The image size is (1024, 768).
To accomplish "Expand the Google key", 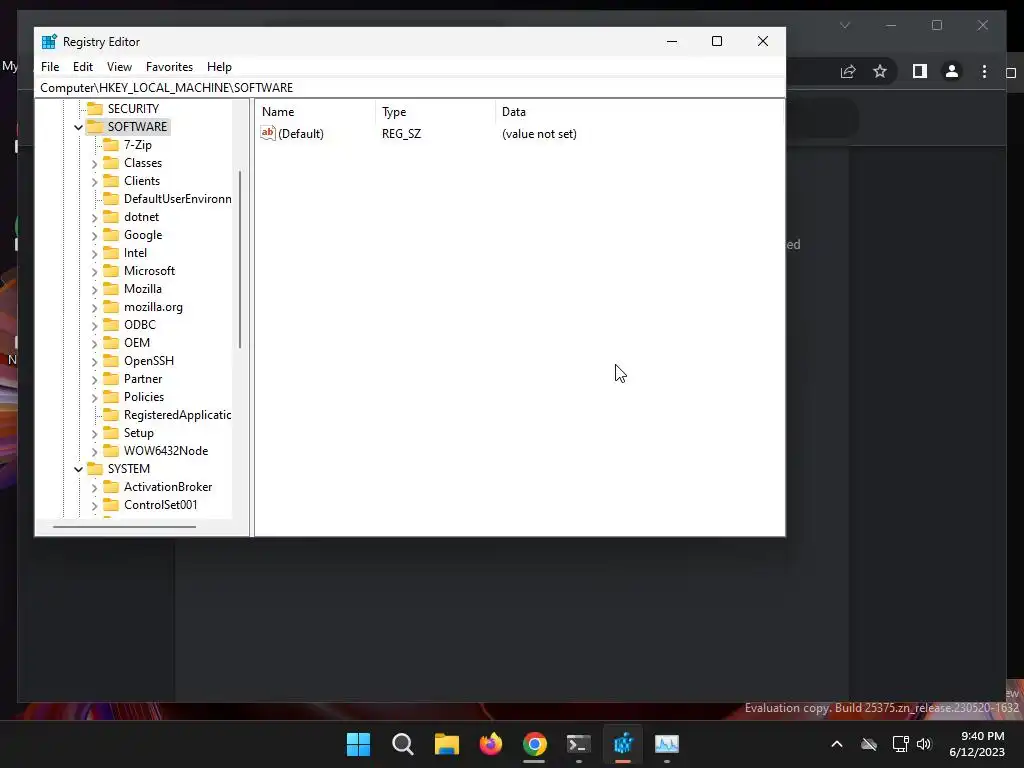I will [95, 235].
